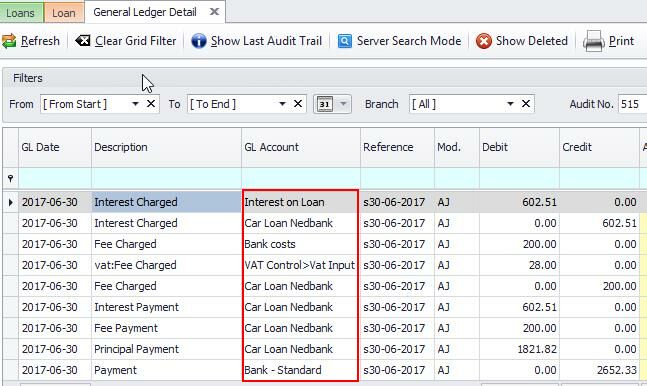Click the 2652.33 credit value
This screenshot has width=647, height=386.
(x=616, y=370)
